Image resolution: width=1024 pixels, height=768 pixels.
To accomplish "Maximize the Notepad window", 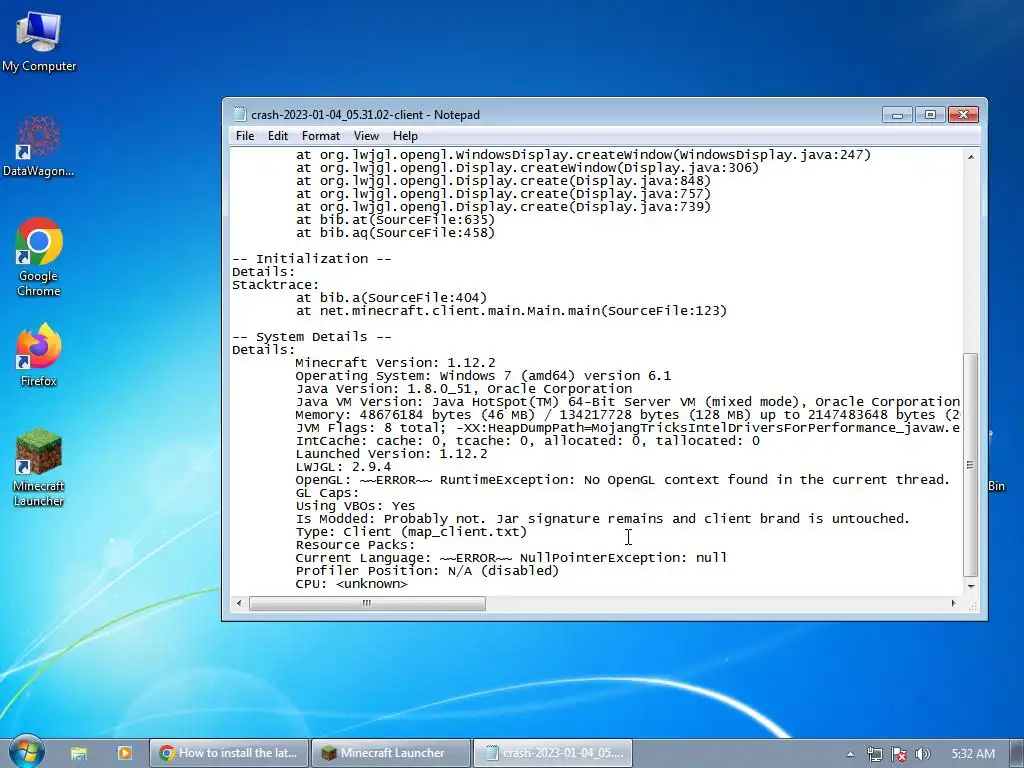I will point(930,115).
